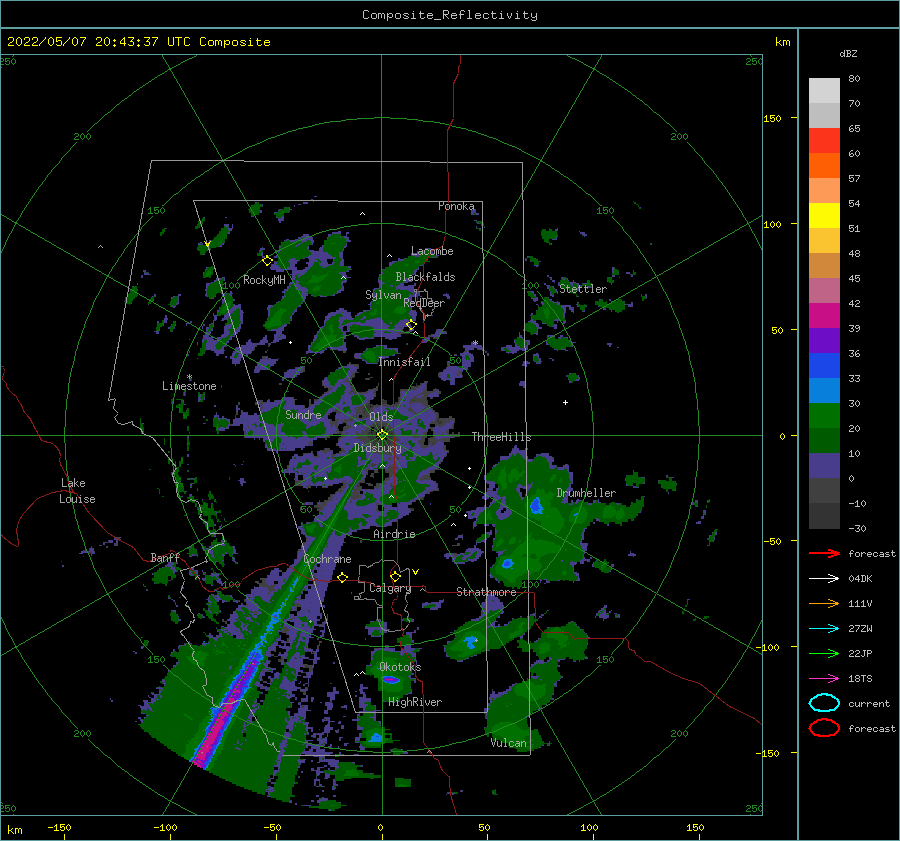Click the yellow diamond marker below RedDeer

[411, 325]
